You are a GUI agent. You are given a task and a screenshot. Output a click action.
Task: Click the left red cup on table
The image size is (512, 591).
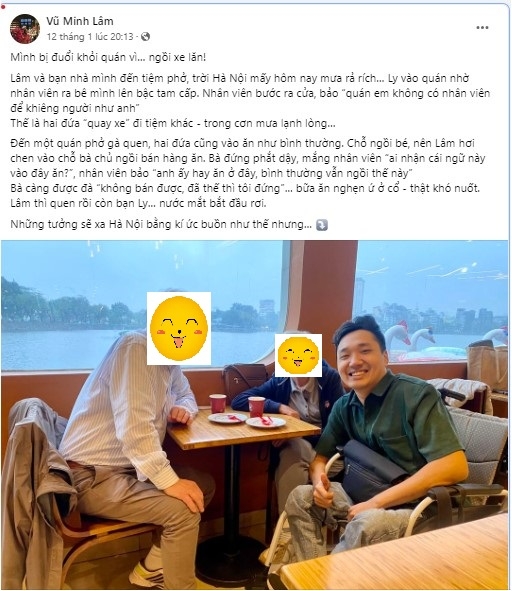coord(218,403)
